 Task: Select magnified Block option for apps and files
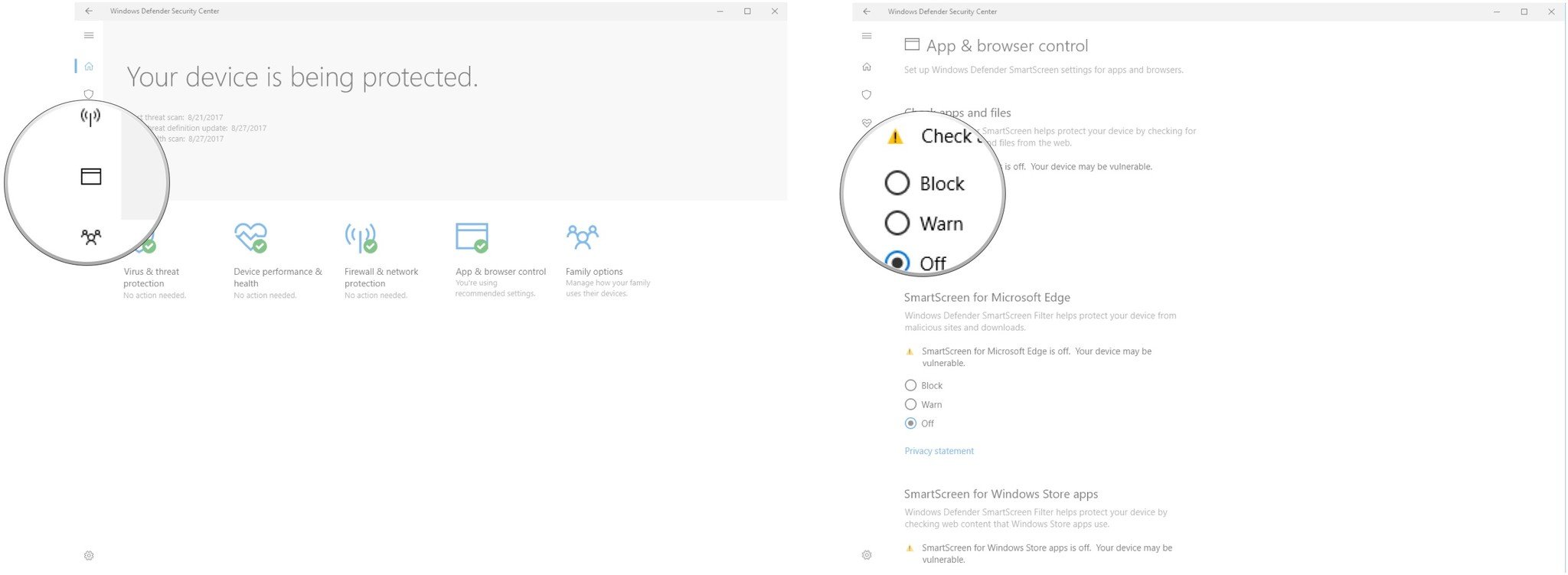[924, 183]
